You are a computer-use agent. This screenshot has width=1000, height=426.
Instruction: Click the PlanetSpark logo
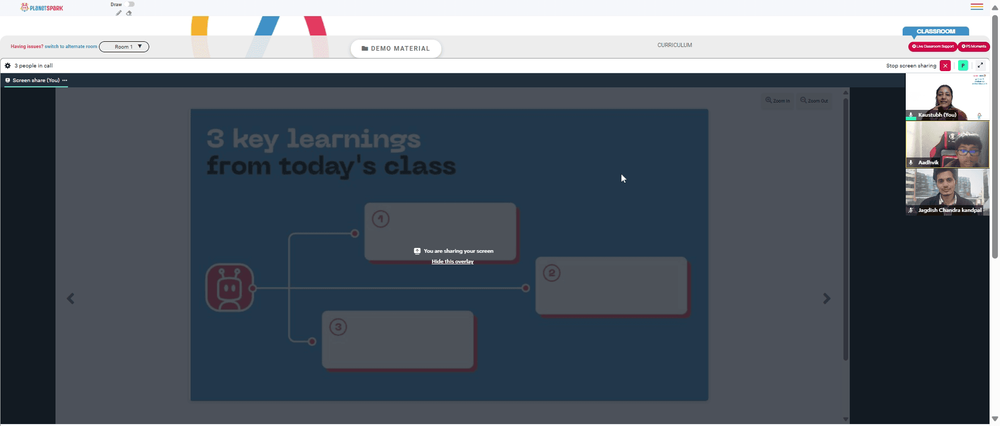coord(42,7)
